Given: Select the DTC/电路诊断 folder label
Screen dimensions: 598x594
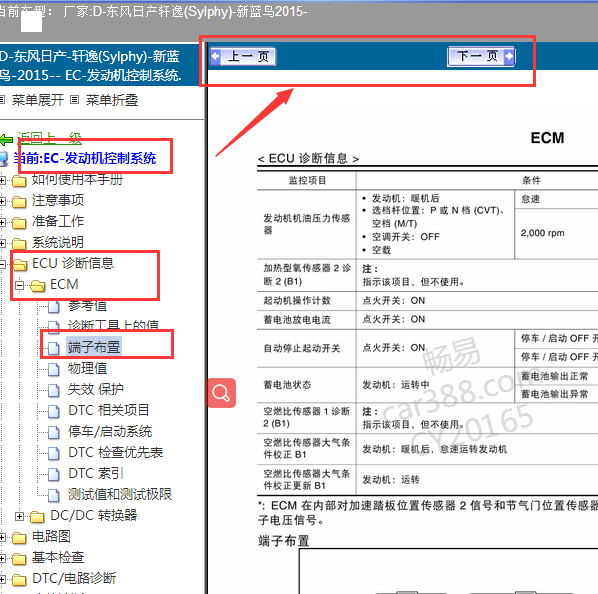Looking at the screenshot, I should pos(74,578).
